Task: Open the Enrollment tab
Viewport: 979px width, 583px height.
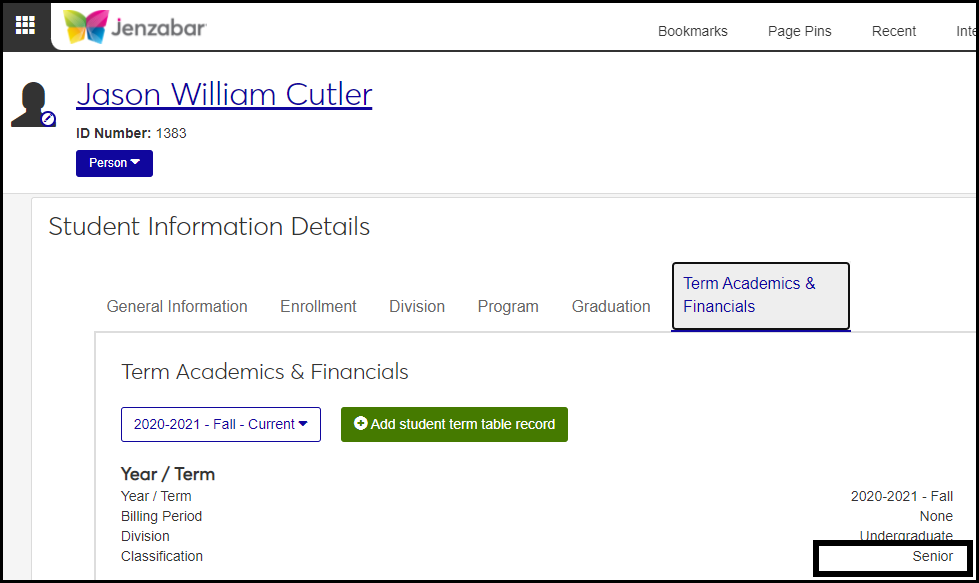Action: [x=318, y=307]
